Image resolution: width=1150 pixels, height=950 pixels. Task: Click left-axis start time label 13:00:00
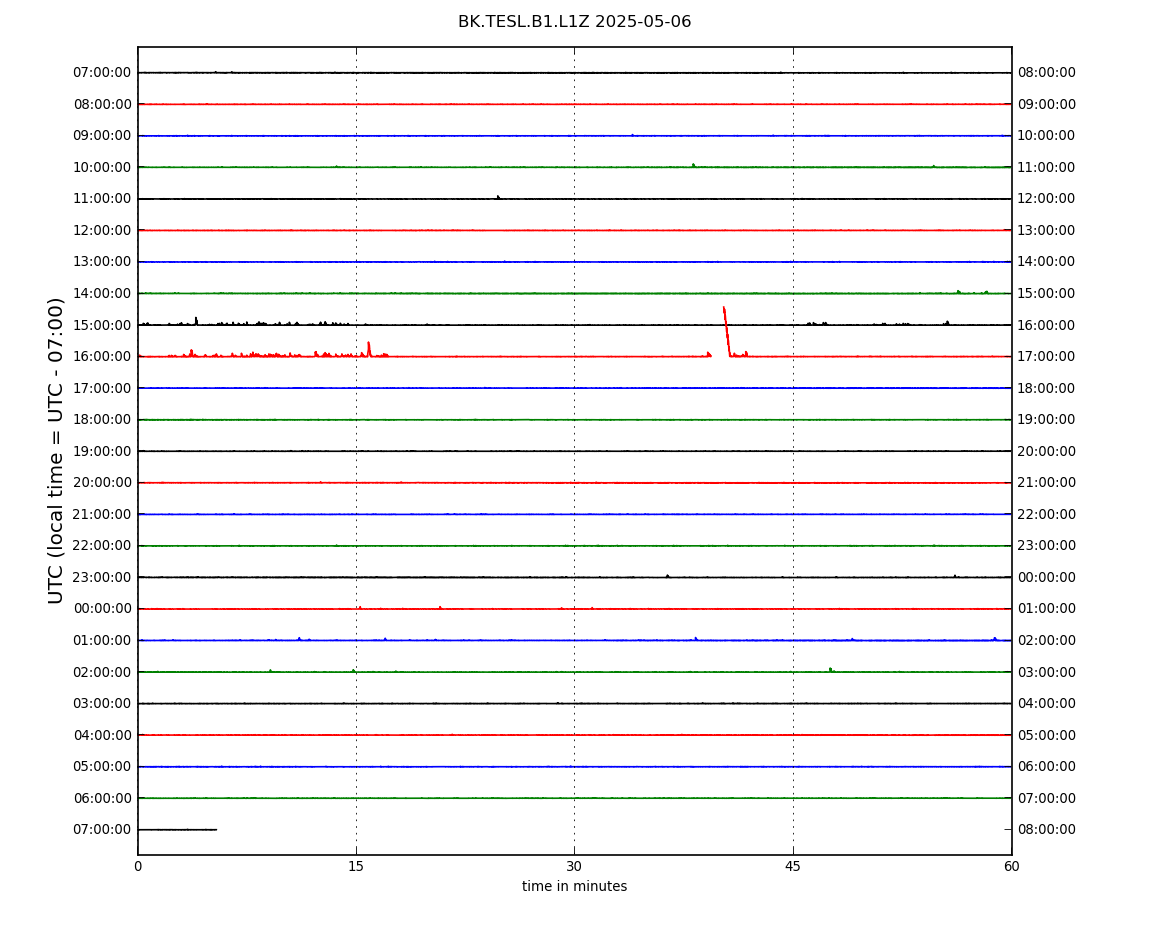pyautogui.click(x=103, y=262)
